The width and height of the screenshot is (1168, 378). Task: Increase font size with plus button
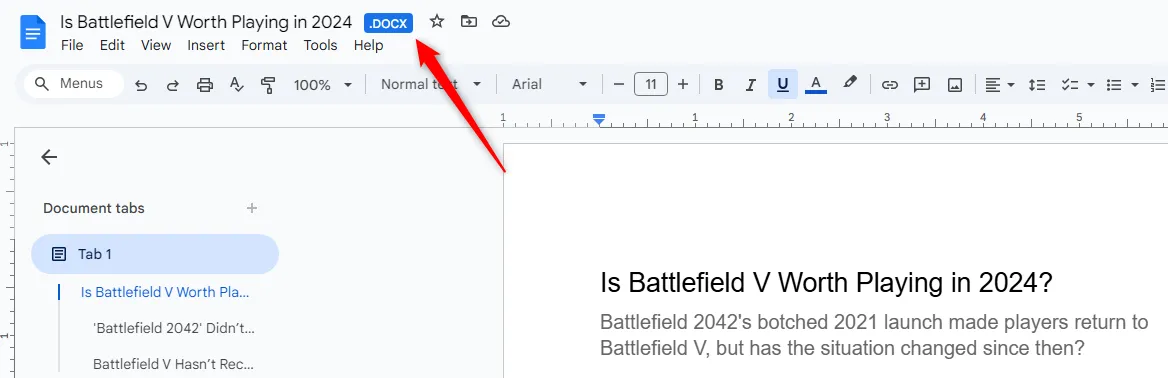[x=682, y=84]
